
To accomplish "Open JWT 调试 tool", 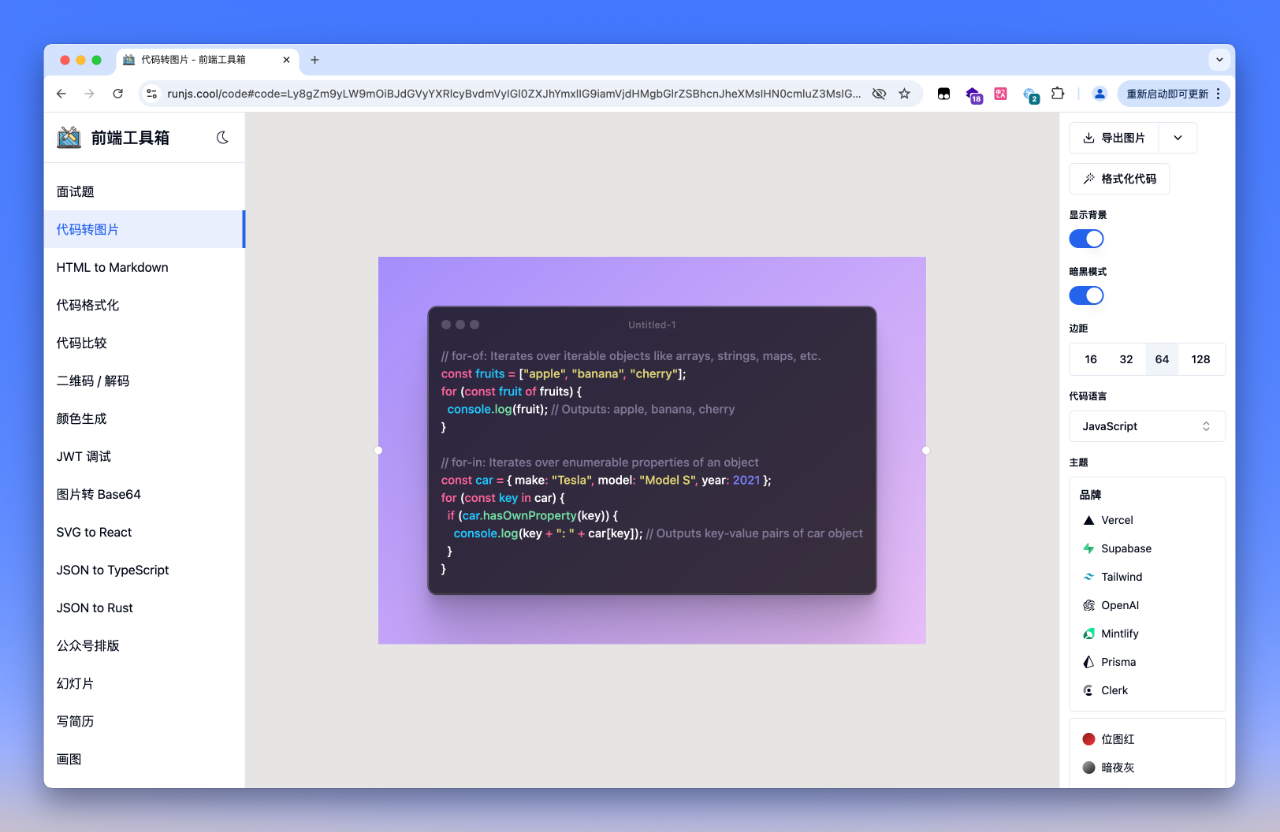I will point(144,457).
